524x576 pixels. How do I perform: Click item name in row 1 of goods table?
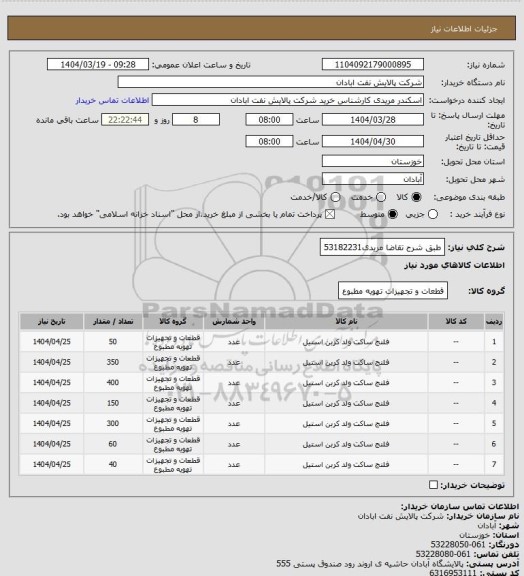pos(346,342)
